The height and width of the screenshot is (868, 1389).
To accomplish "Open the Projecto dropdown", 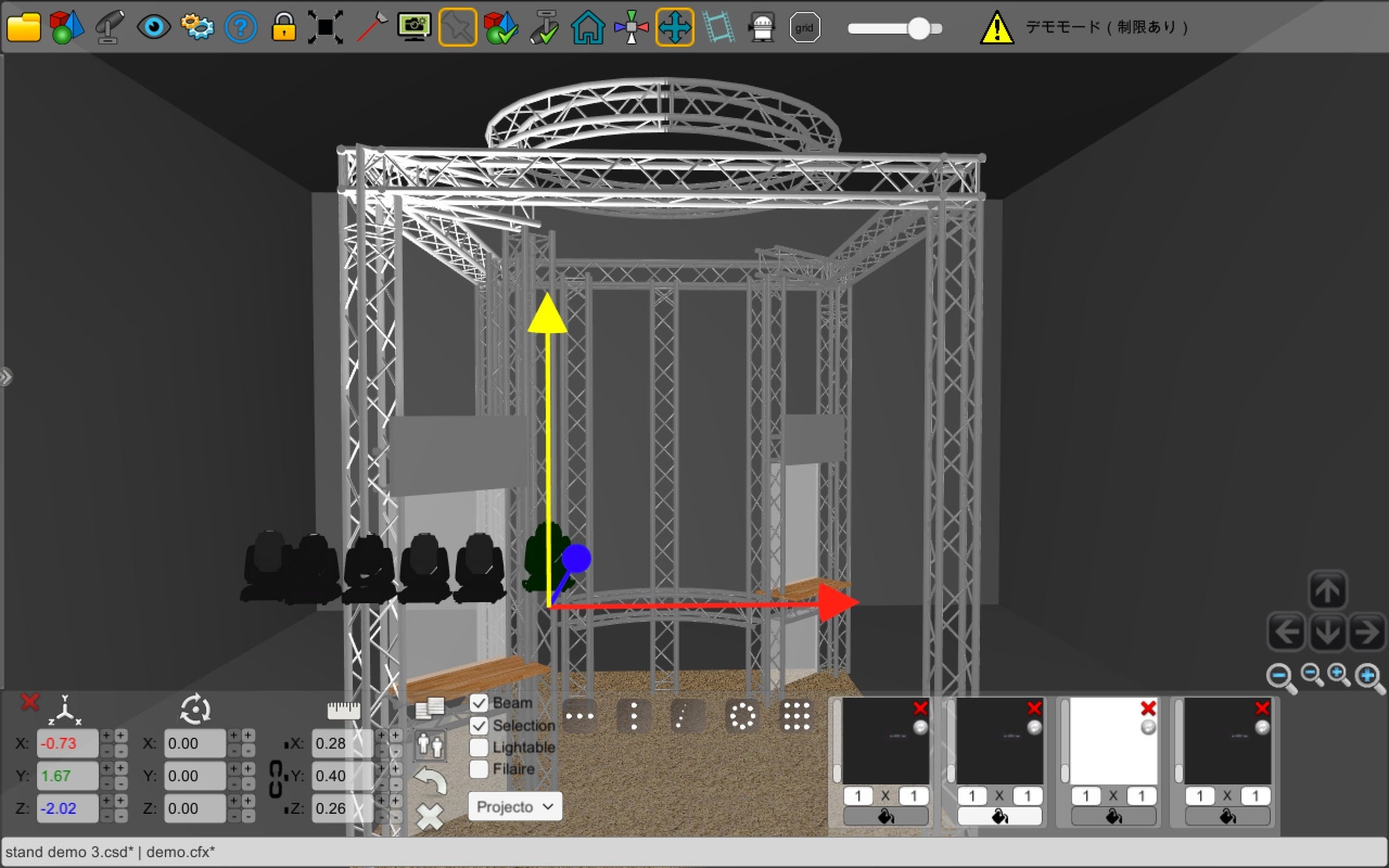I will coord(514,807).
